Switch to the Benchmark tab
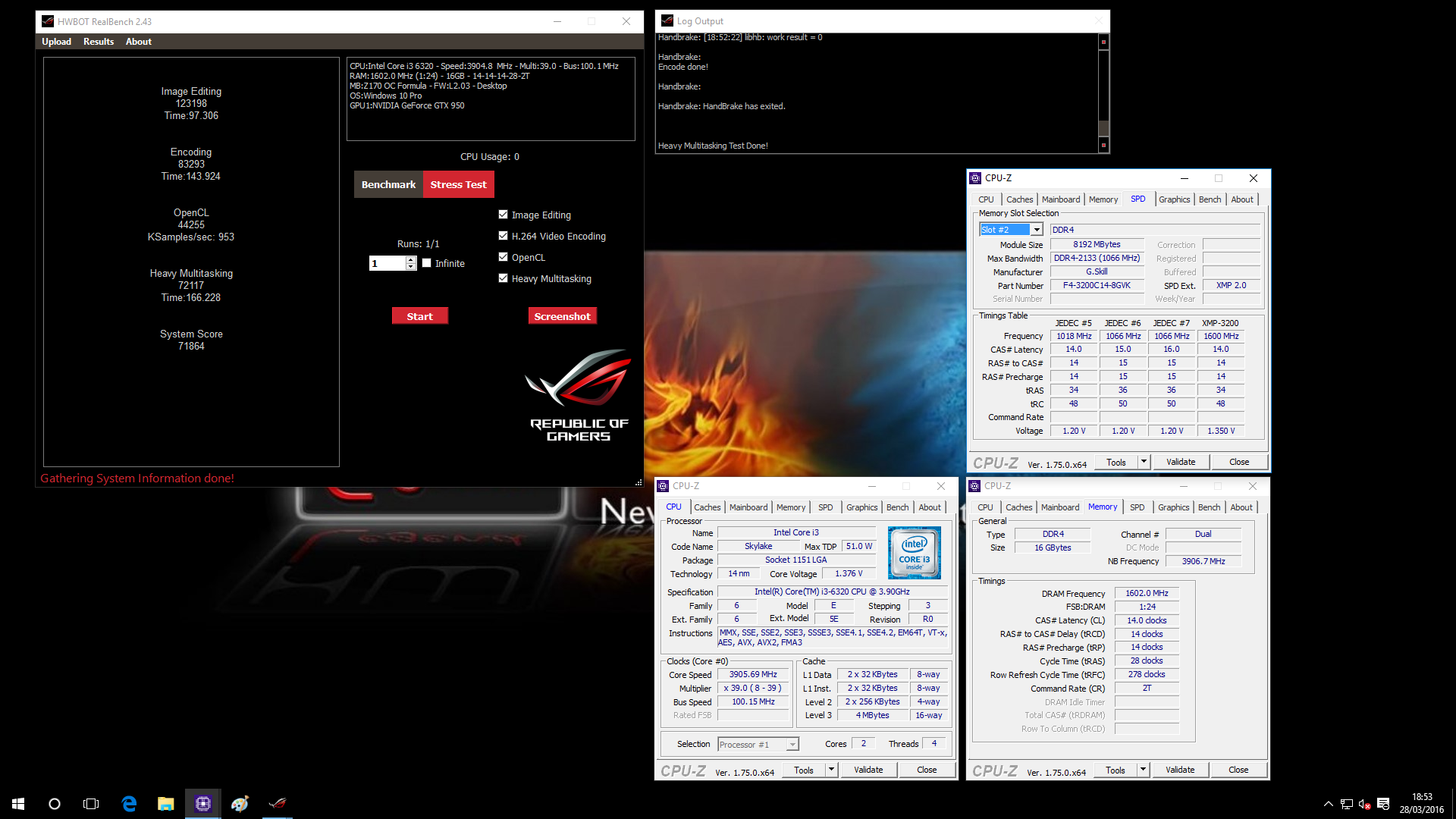The width and height of the screenshot is (1456, 819). click(x=388, y=184)
